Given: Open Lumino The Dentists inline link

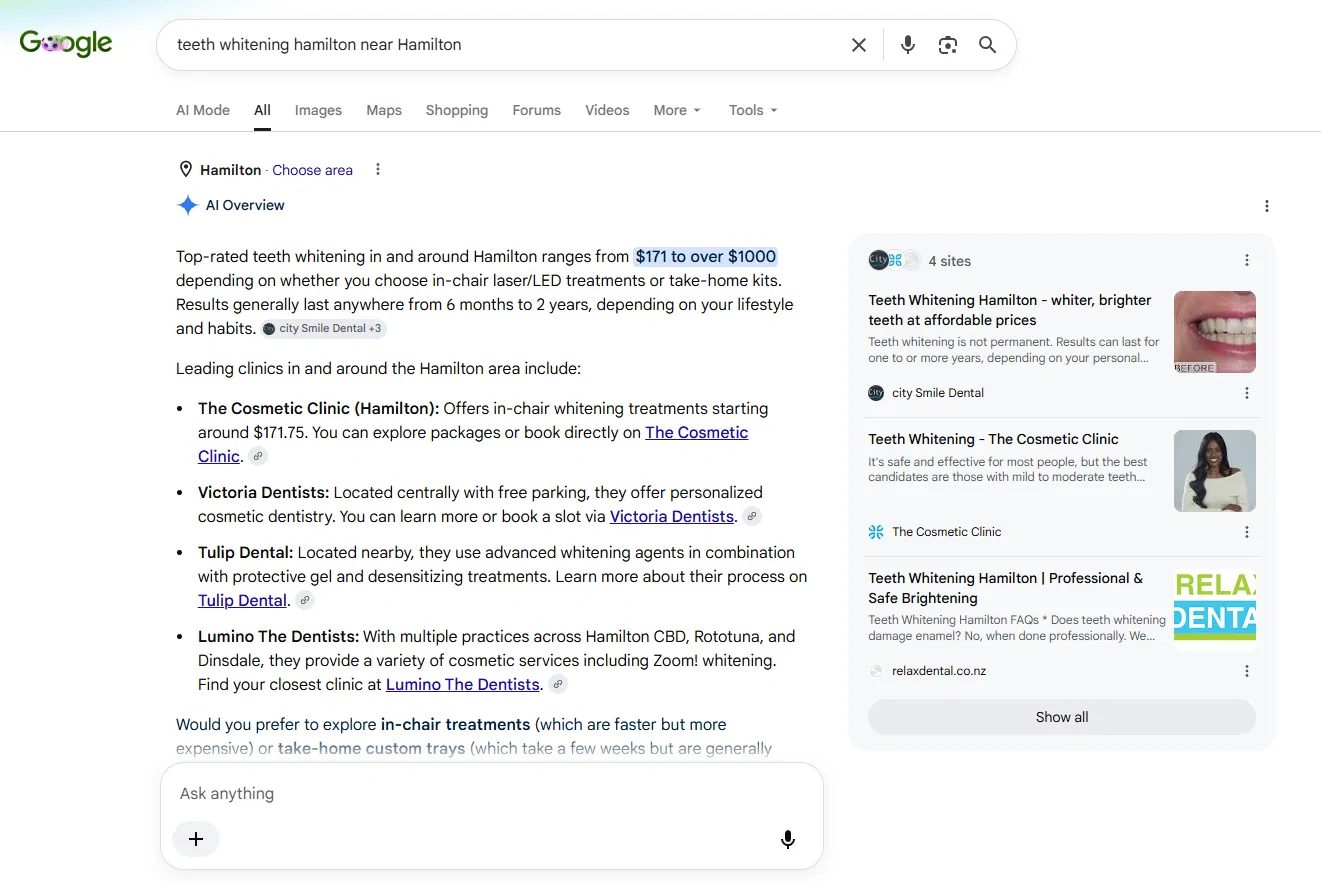Looking at the screenshot, I should [x=463, y=684].
